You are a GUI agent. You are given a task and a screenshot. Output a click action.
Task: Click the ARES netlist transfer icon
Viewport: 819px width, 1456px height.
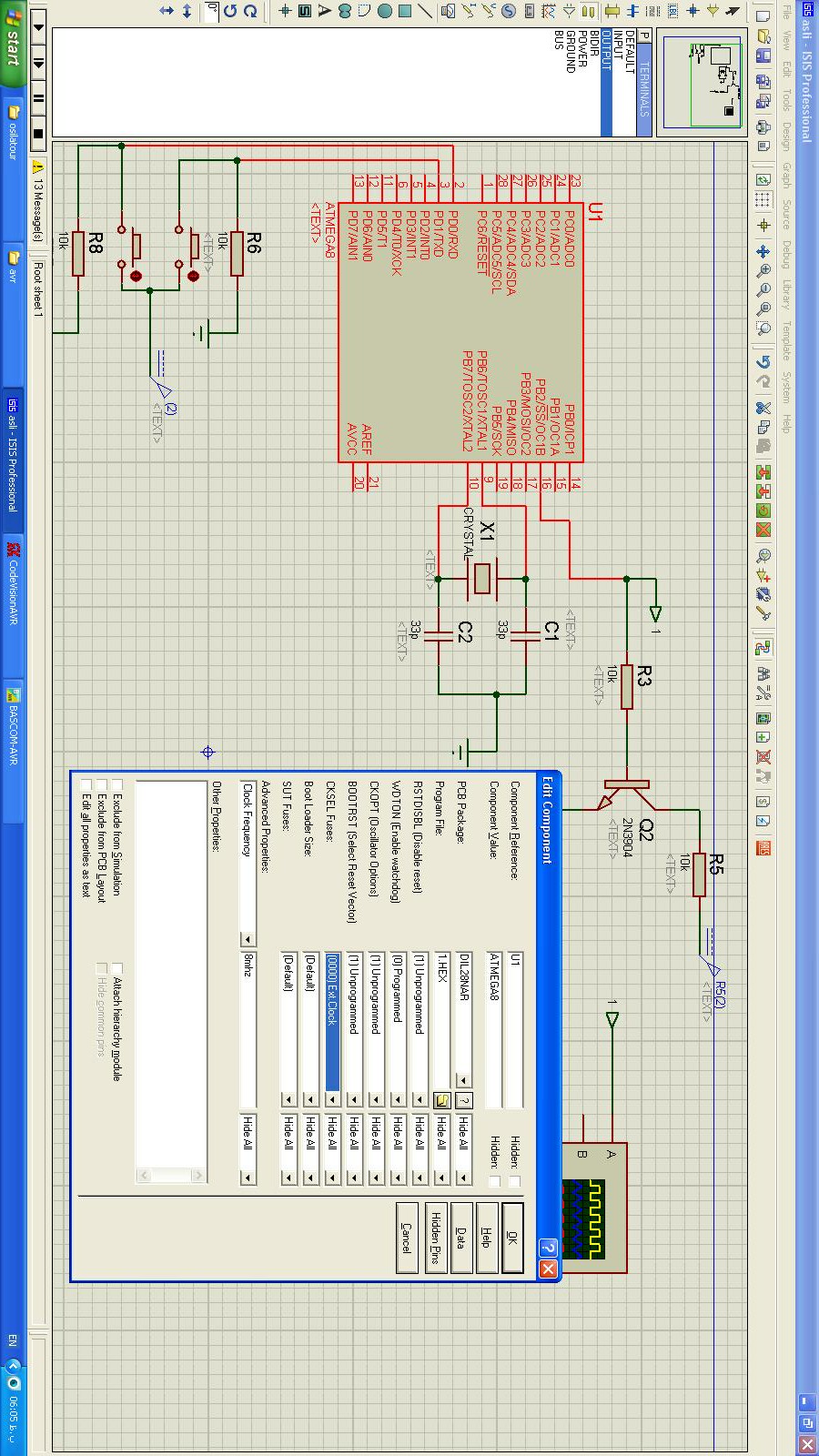click(763, 848)
